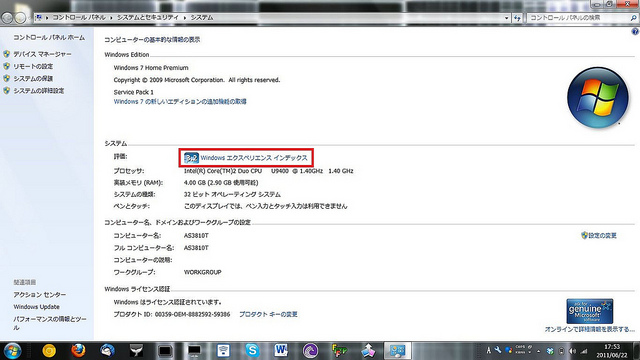
Task: Open the Windows 7 new edition features link
Action: pyautogui.click(x=180, y=102)
